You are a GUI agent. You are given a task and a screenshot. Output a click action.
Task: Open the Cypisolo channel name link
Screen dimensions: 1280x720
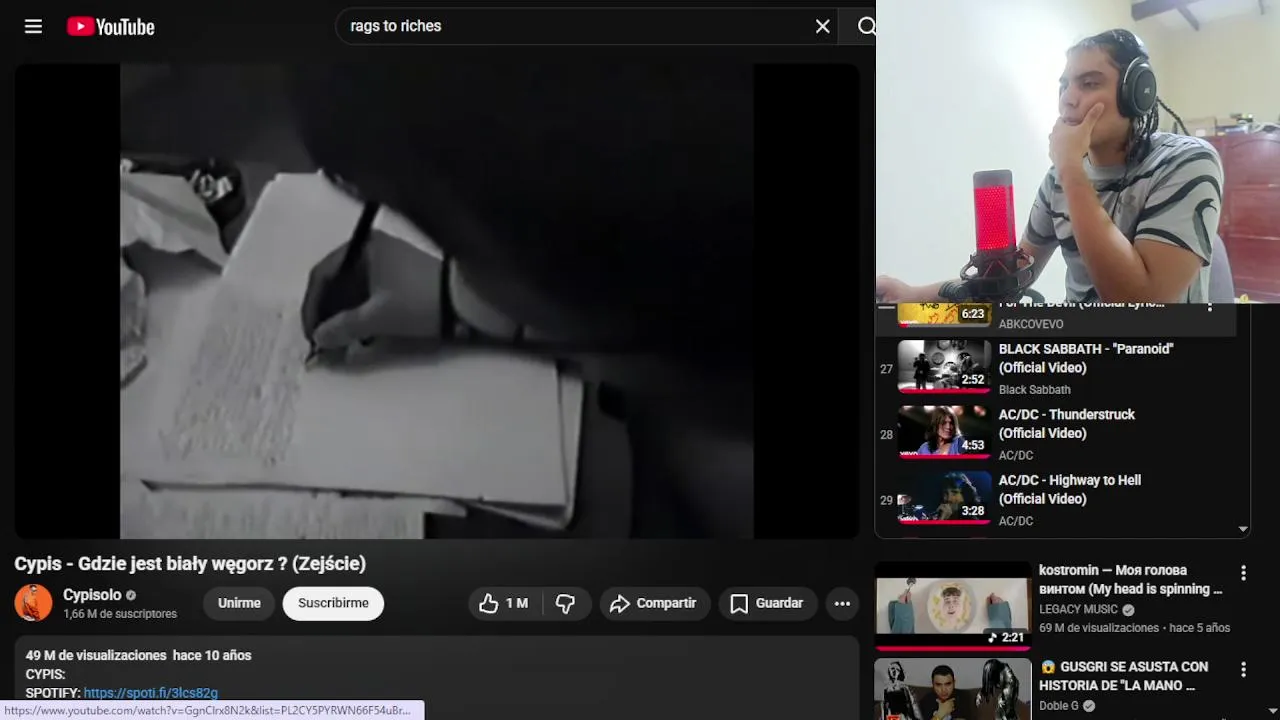point(92,595)
